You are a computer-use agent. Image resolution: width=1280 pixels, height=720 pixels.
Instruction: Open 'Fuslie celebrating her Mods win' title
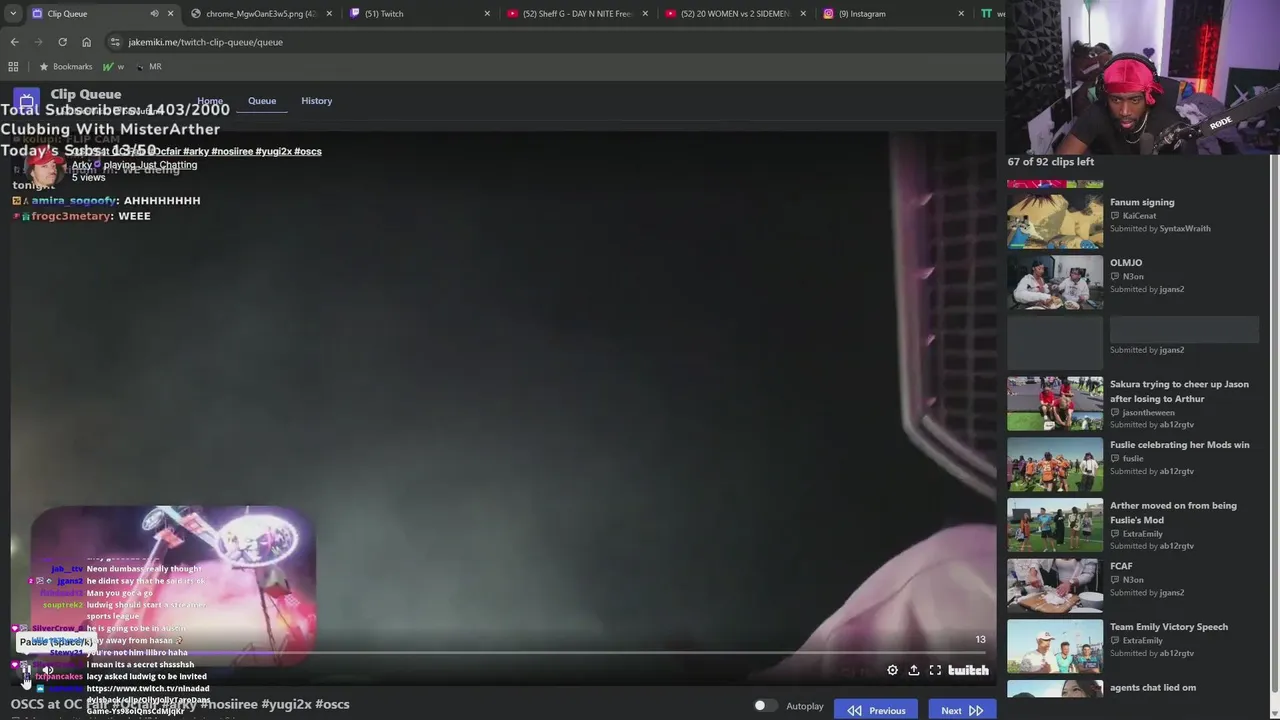(1180, 445)
